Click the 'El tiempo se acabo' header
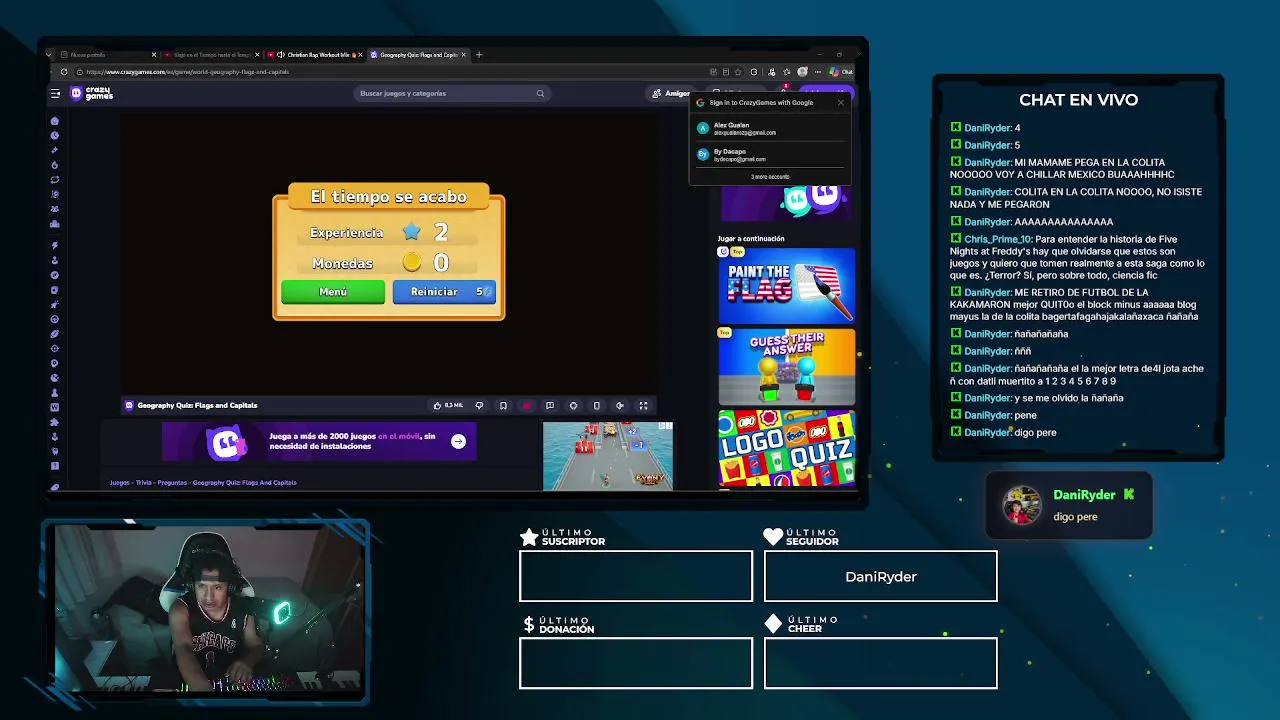The width and height of the screenshot is (1280, 720). 388,197
